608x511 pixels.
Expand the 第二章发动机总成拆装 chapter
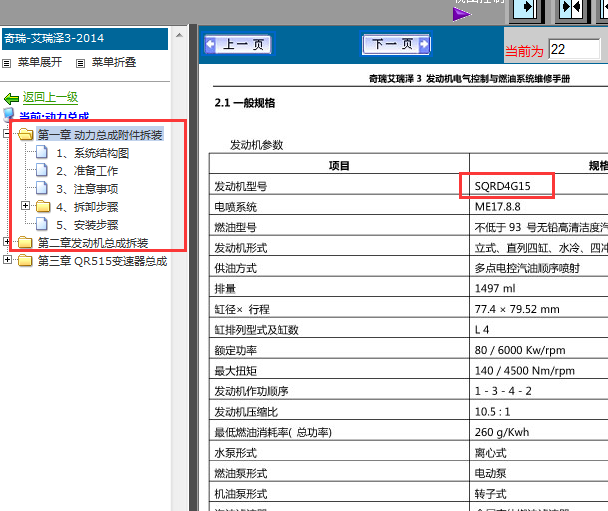pyautogui.click(x=7, y=242)
